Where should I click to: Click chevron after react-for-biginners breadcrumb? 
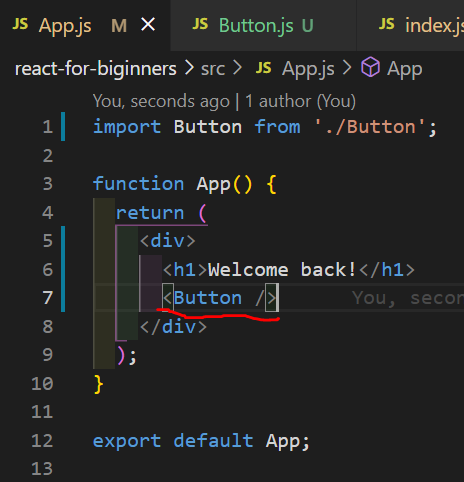click(x=189, y=68)
